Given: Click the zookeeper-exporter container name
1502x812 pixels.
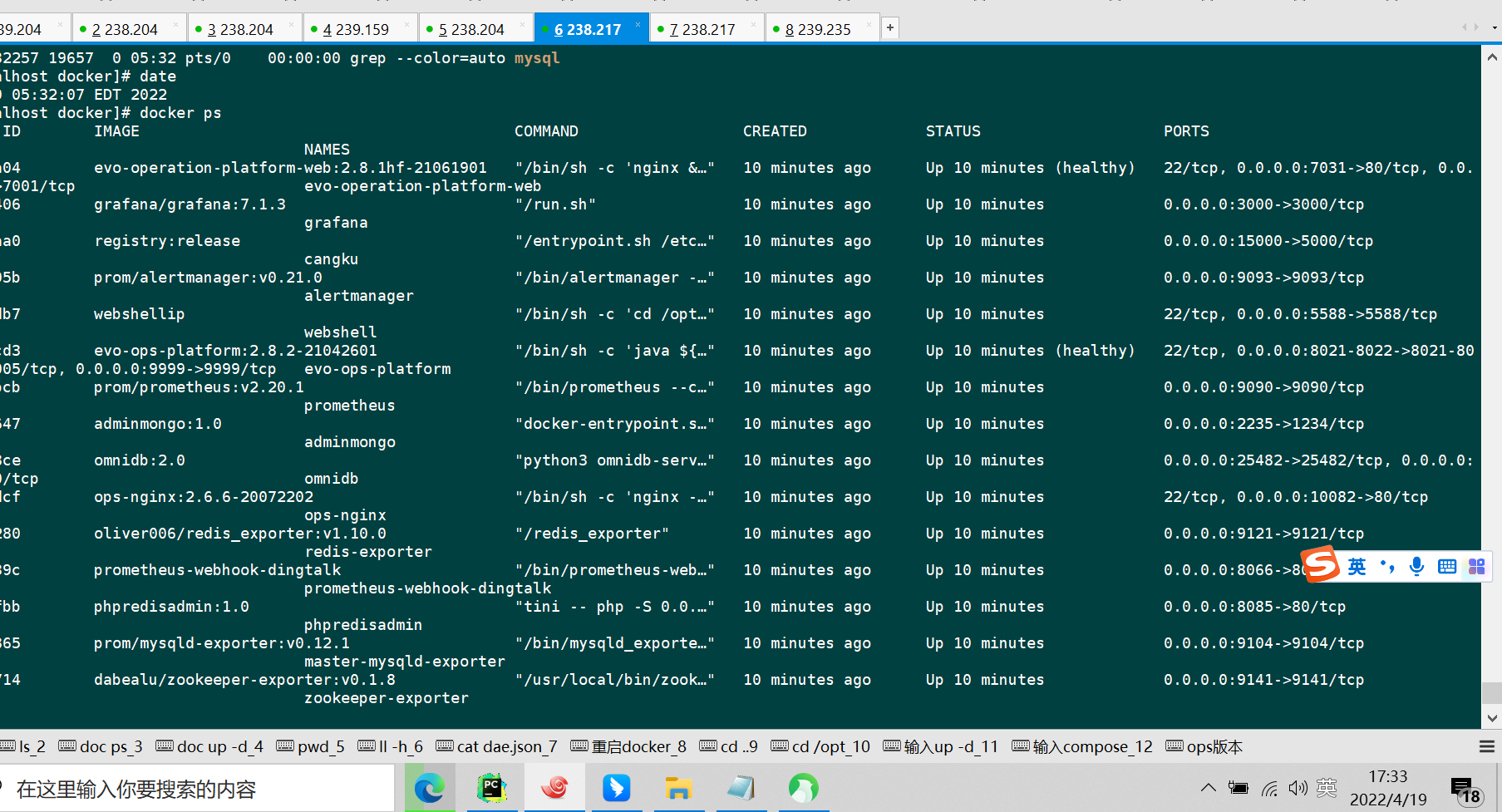Looking at the screenshot, I should [x=387, y=698].
